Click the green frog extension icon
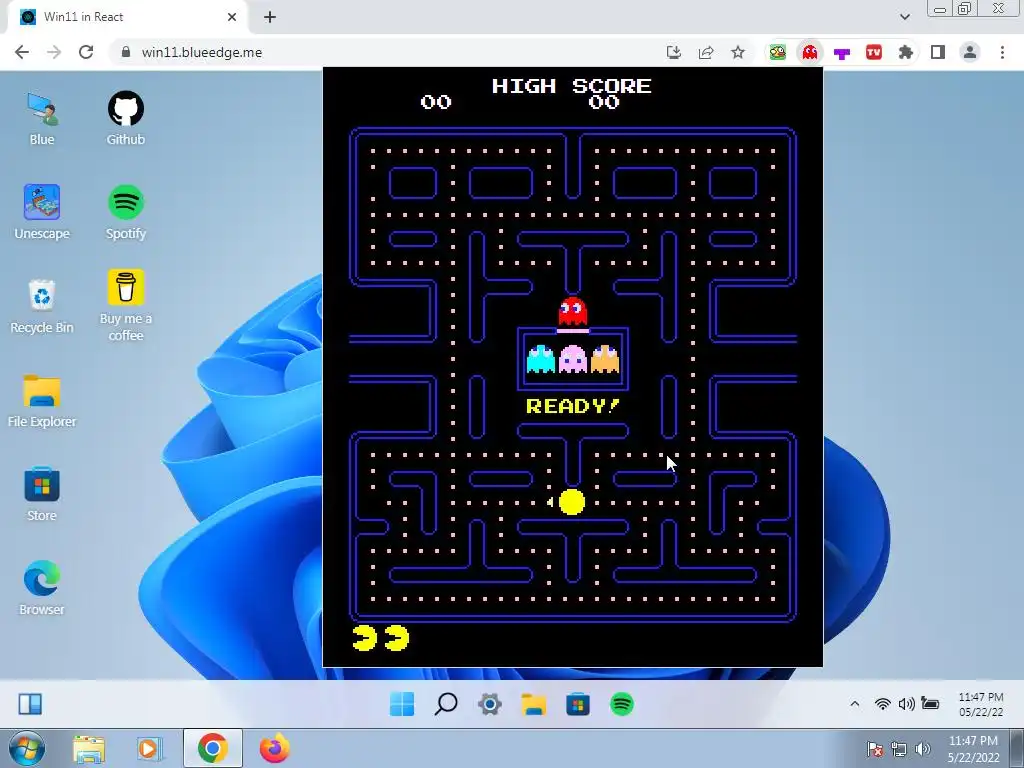 click(x=778, y=52)
